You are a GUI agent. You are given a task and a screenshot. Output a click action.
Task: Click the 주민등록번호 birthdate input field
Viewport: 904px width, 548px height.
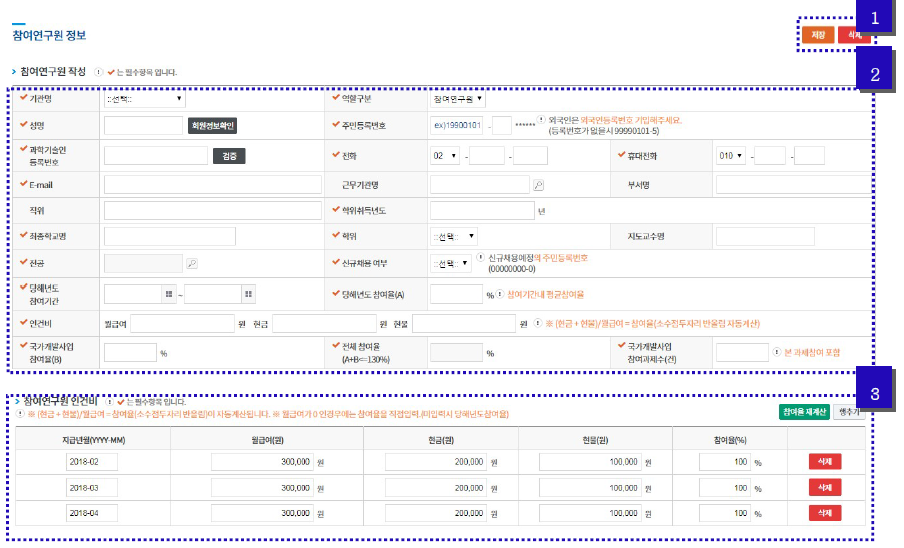coord(457,126)
